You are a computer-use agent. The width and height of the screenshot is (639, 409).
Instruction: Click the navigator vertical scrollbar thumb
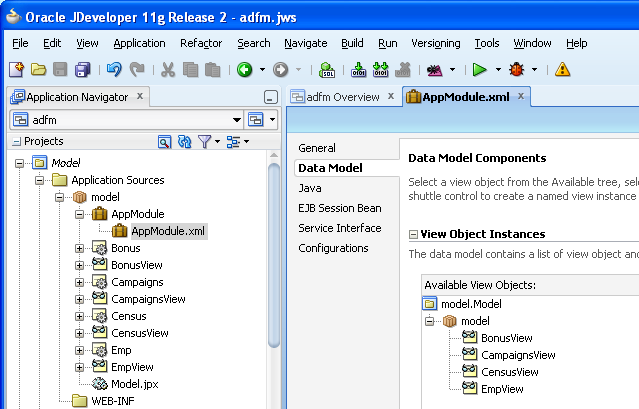point(274,255)
